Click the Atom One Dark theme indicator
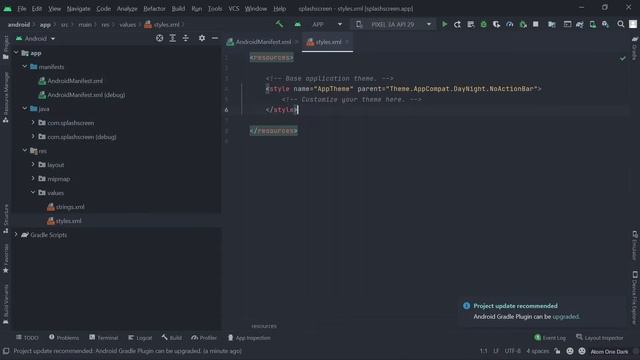Viewport: 640px width, 360px height. tap(609, 351)
